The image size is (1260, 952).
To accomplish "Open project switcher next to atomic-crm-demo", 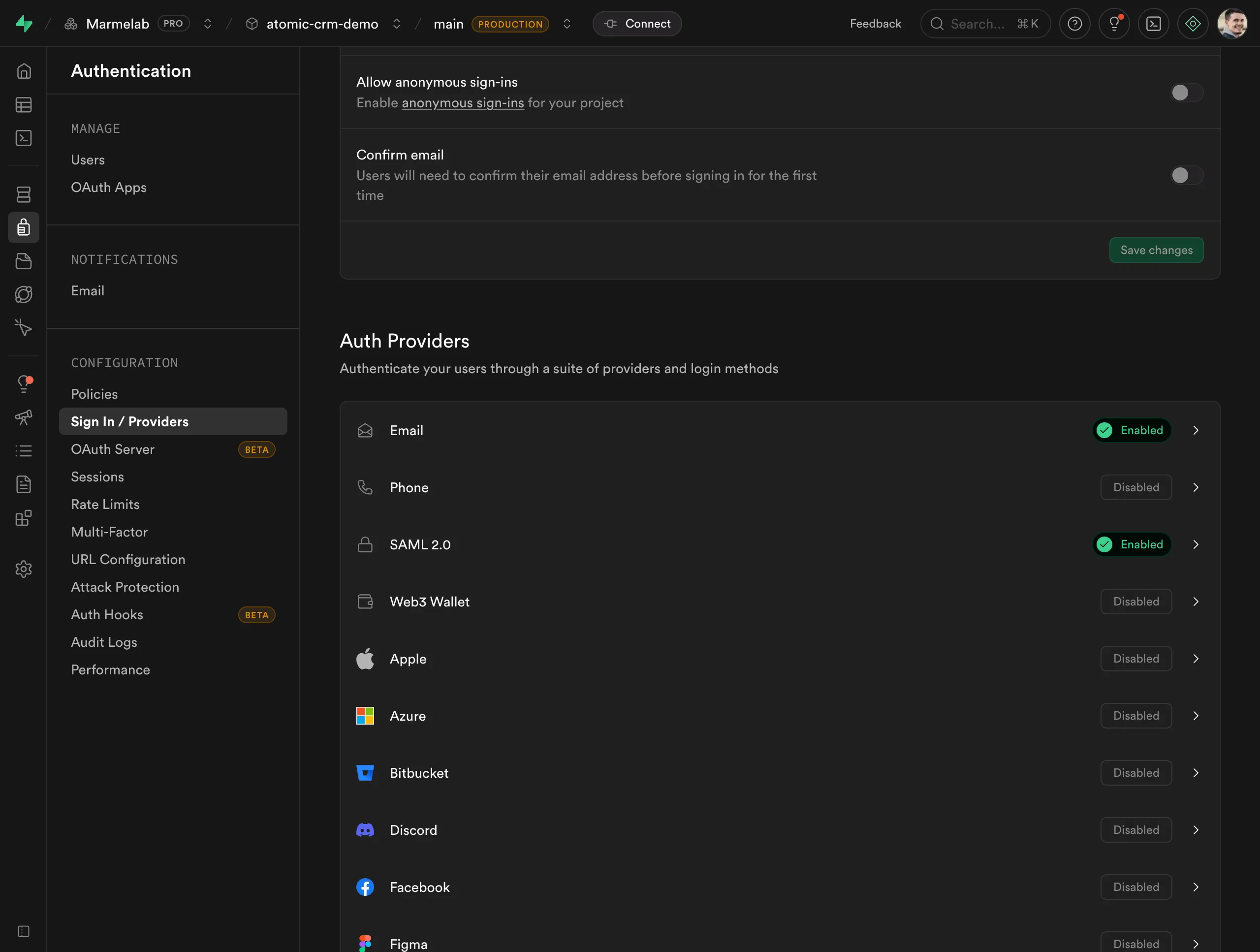I will pos(396,23).
